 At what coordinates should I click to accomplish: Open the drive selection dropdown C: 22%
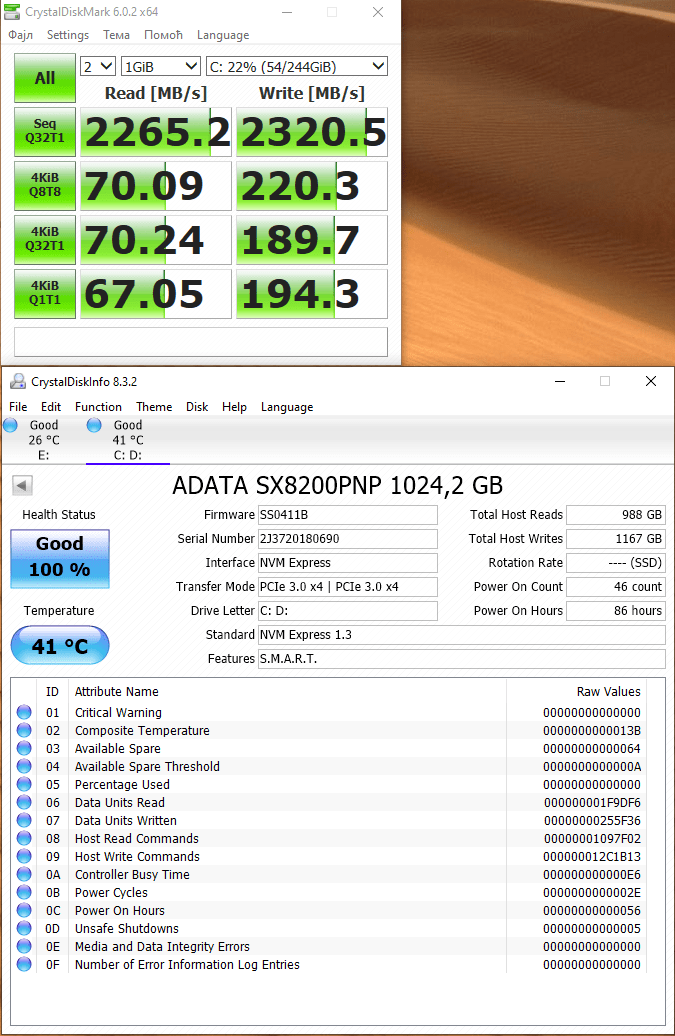(297, 67)
